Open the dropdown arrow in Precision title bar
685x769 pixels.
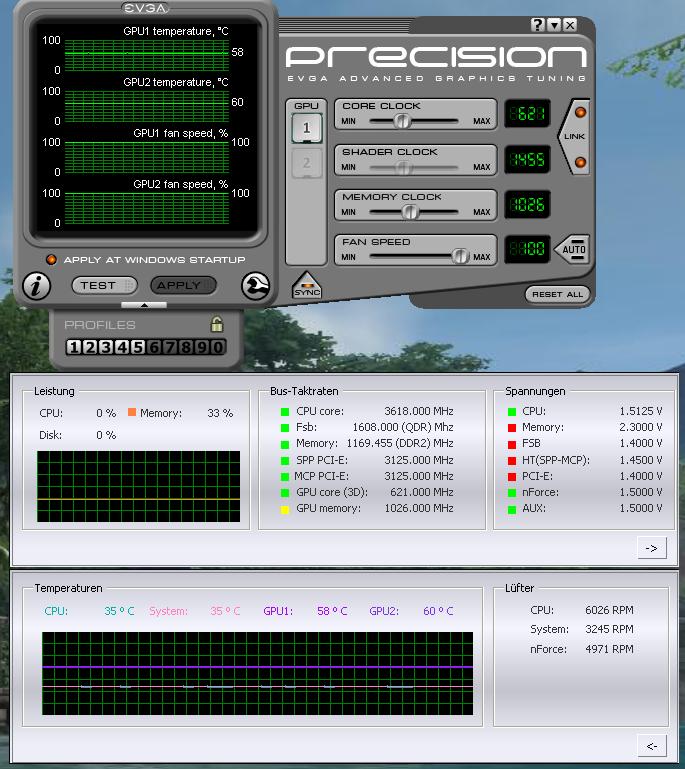click(x=554, y=25)
